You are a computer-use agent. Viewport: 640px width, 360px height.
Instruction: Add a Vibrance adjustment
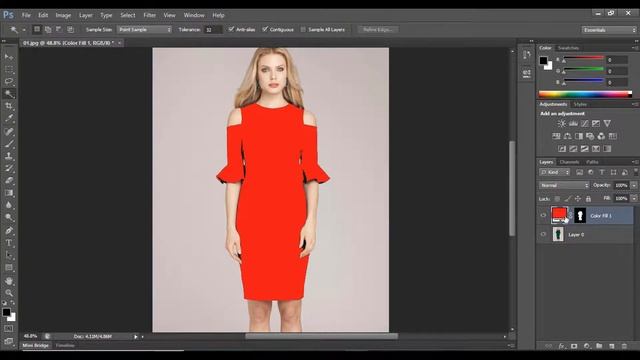tap(607, 123)
